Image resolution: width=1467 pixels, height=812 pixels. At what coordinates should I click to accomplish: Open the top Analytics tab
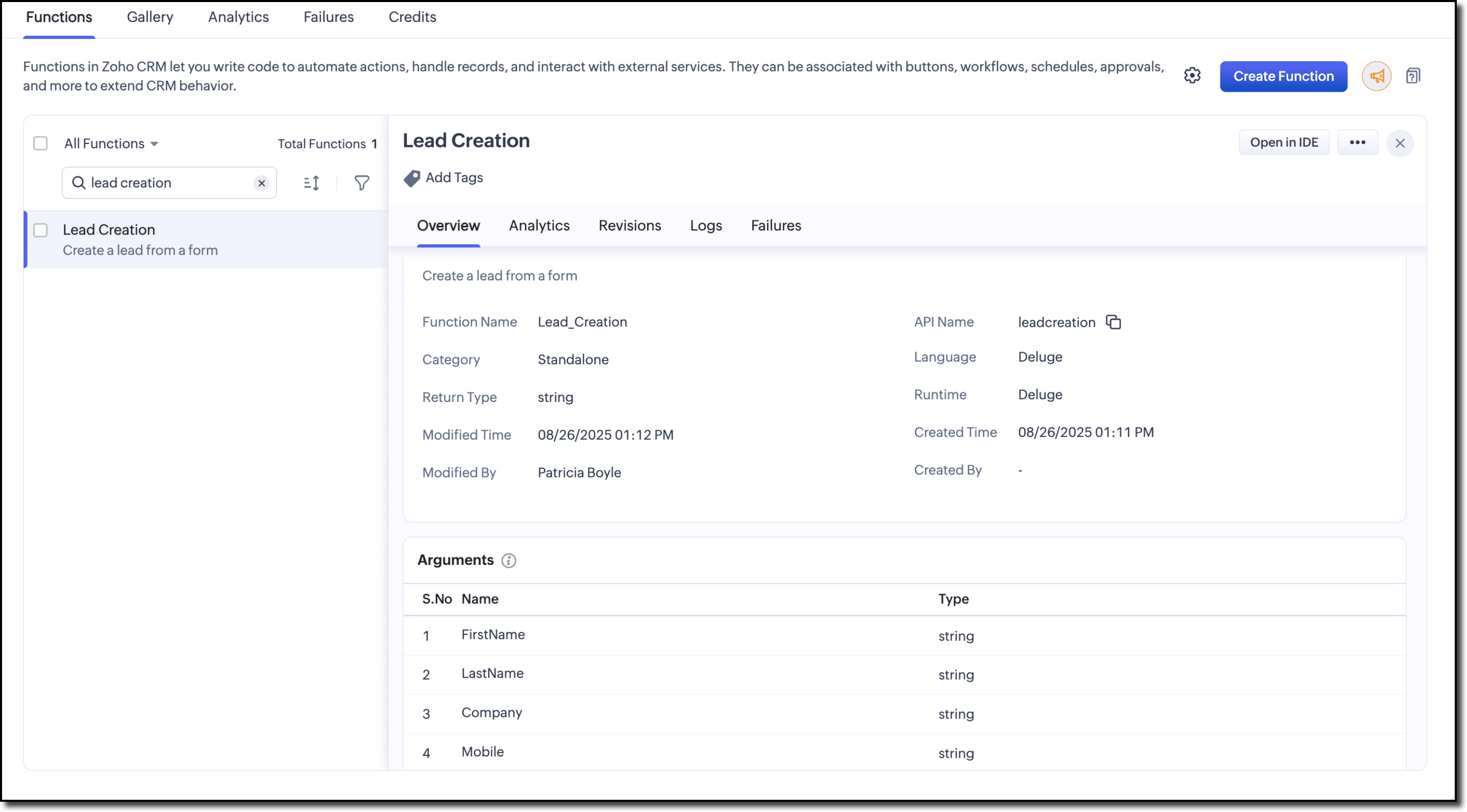pos(238,17)
